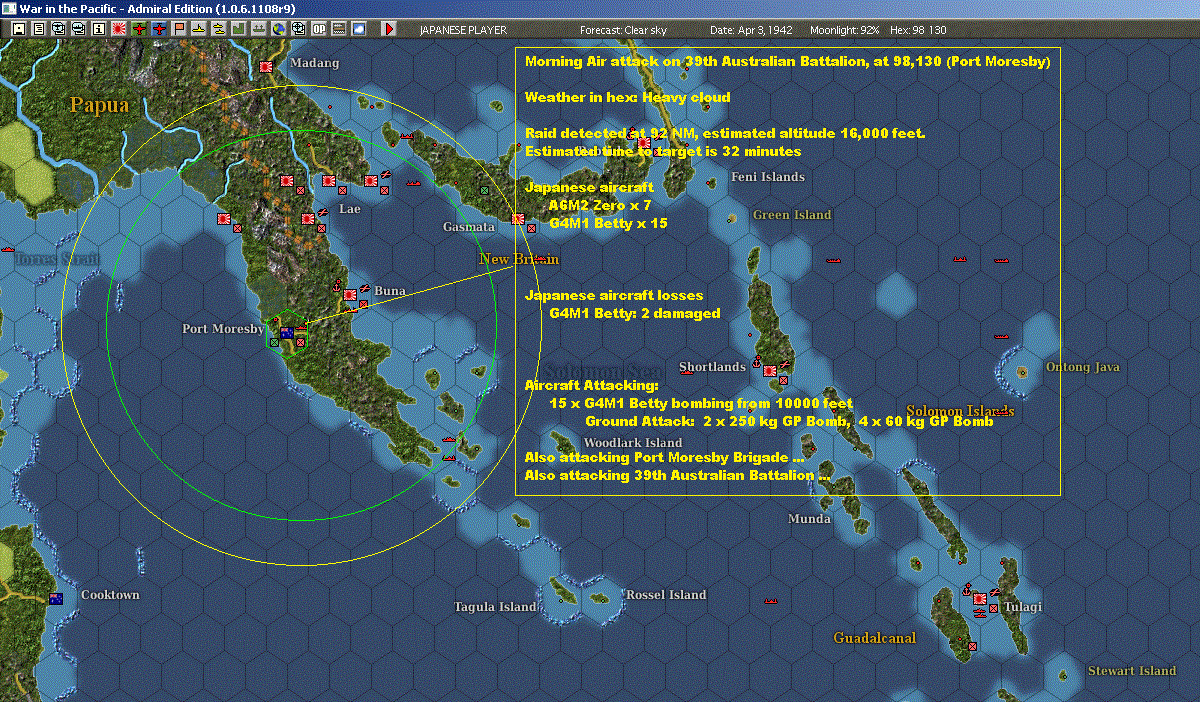Click the globe toolbar icon
The height and width of the screenshot is (702, 1200).
(278, 30)
